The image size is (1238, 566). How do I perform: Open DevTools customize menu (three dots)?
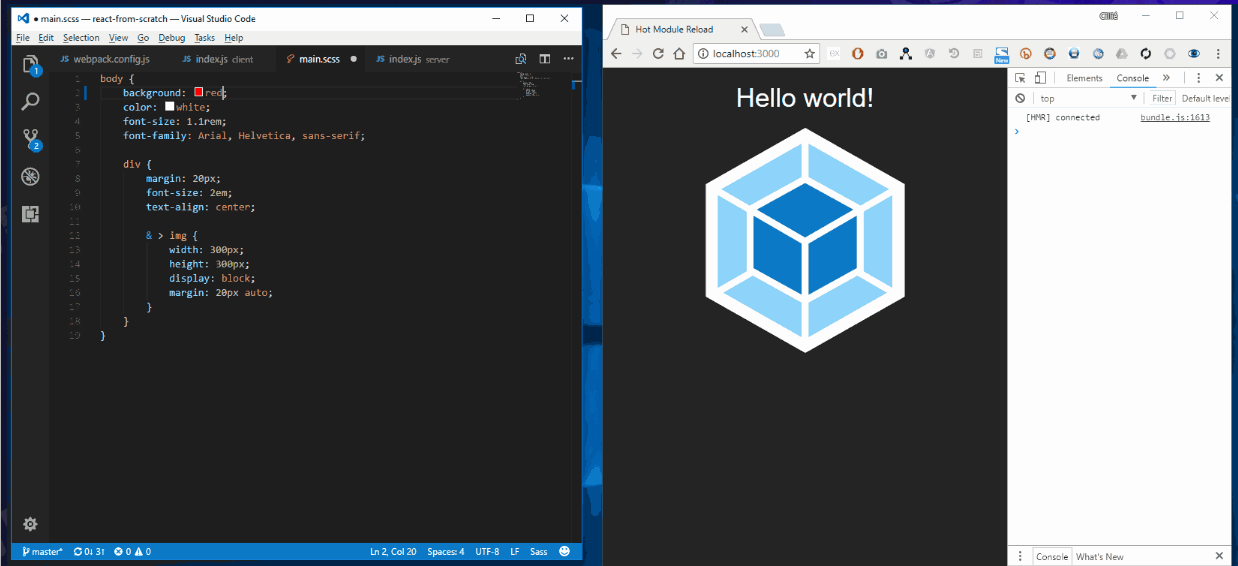click(1198, 78)
